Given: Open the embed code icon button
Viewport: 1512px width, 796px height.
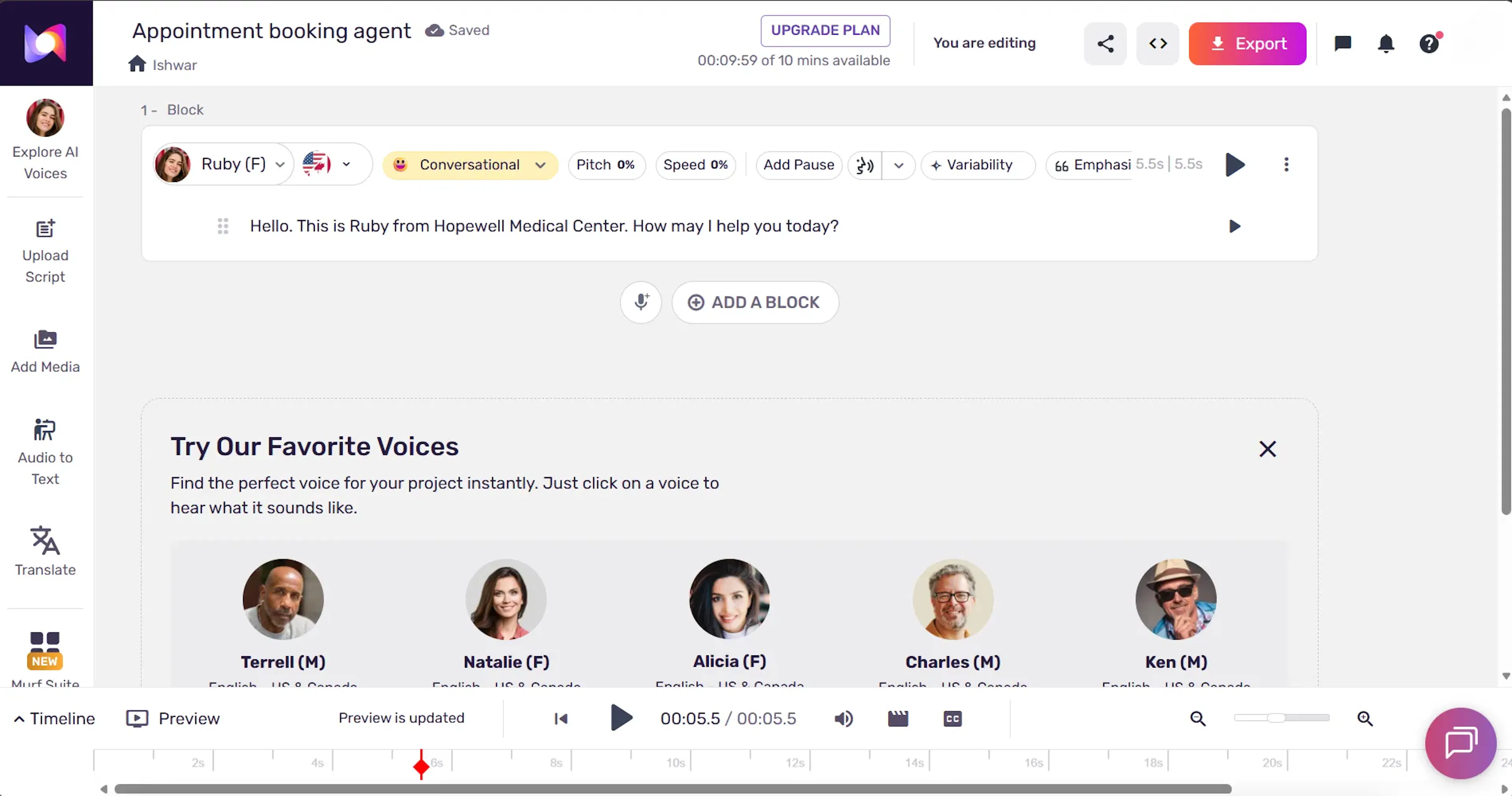Looking at the screenshot, I should click(1158, 43).
